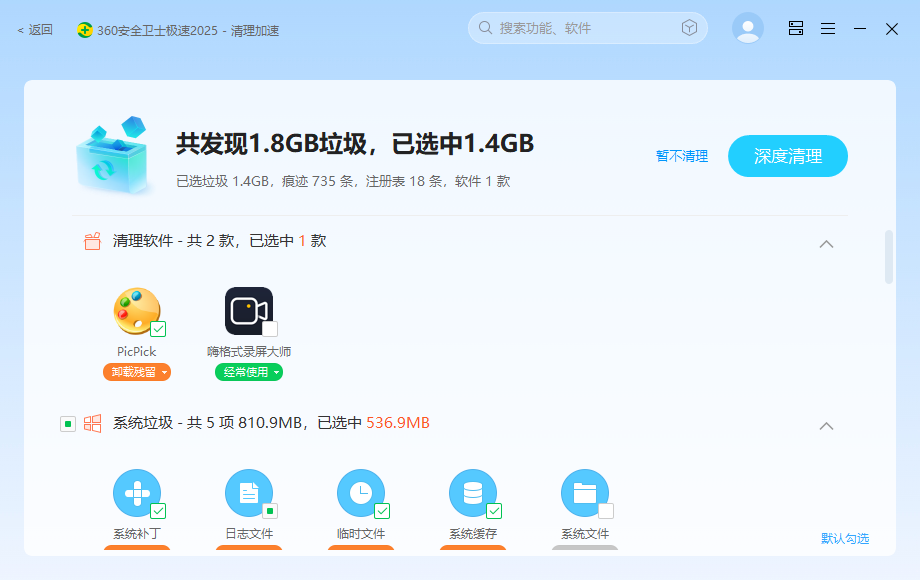The image size is (920, 580).
Task: Select the 系统补丁 cleanup icon
Action: pos(137,492)
